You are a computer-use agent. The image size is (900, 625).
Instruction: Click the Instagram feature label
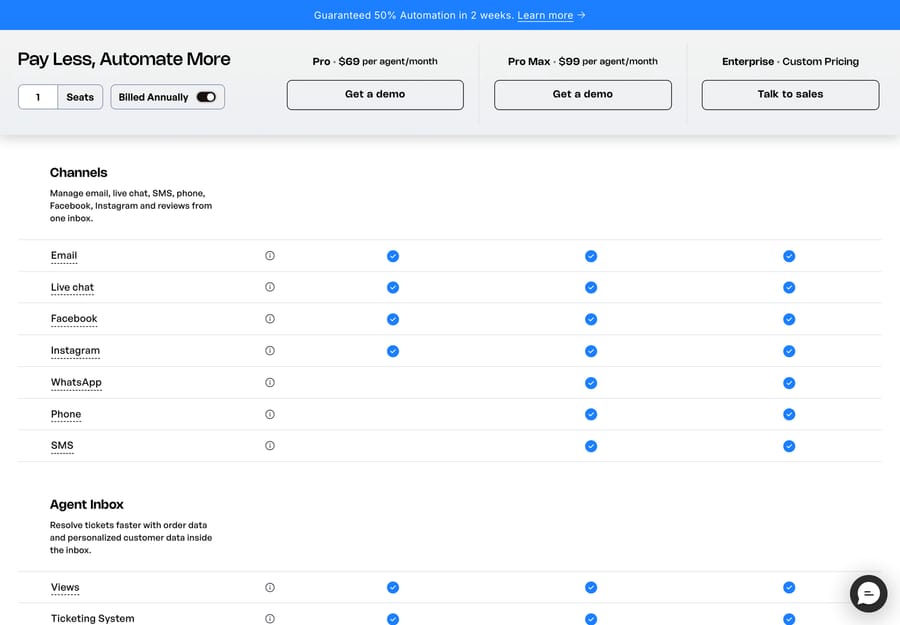(75, 351)
